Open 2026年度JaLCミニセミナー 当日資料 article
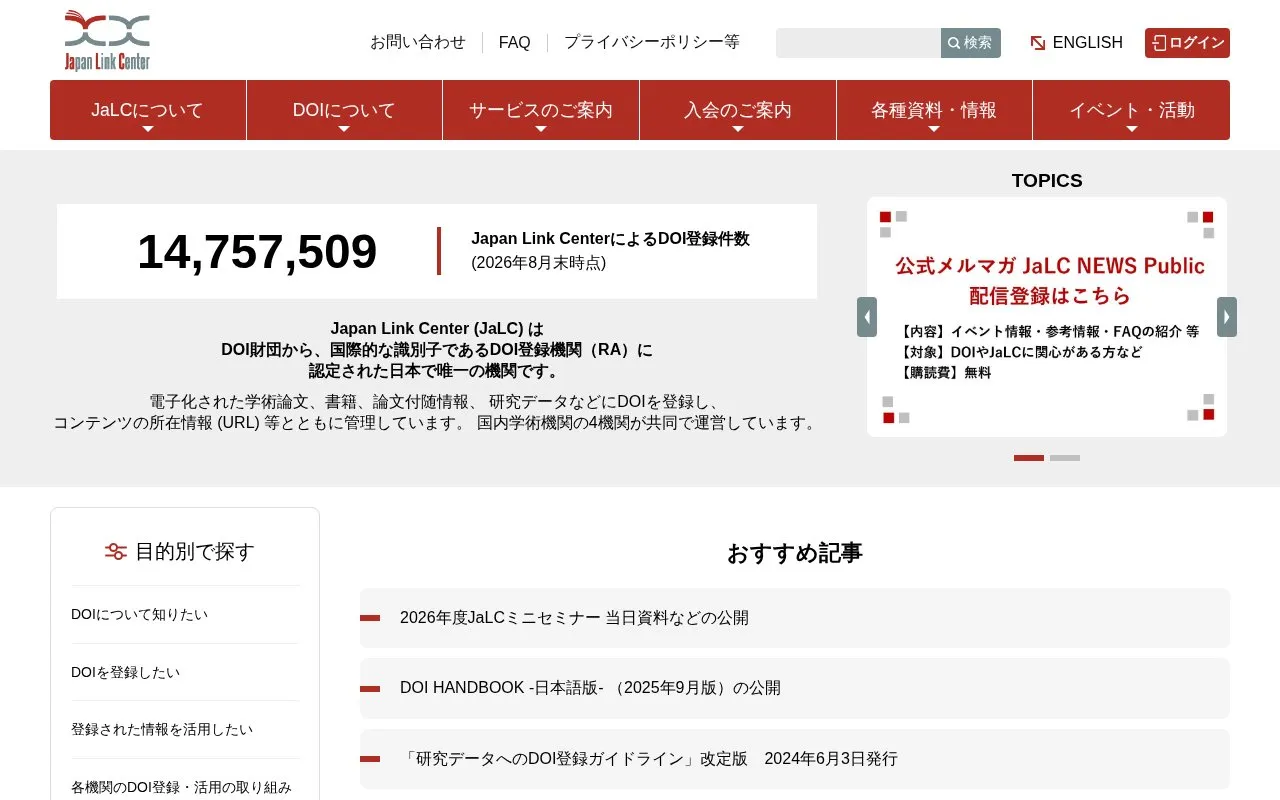 point(795,618)
